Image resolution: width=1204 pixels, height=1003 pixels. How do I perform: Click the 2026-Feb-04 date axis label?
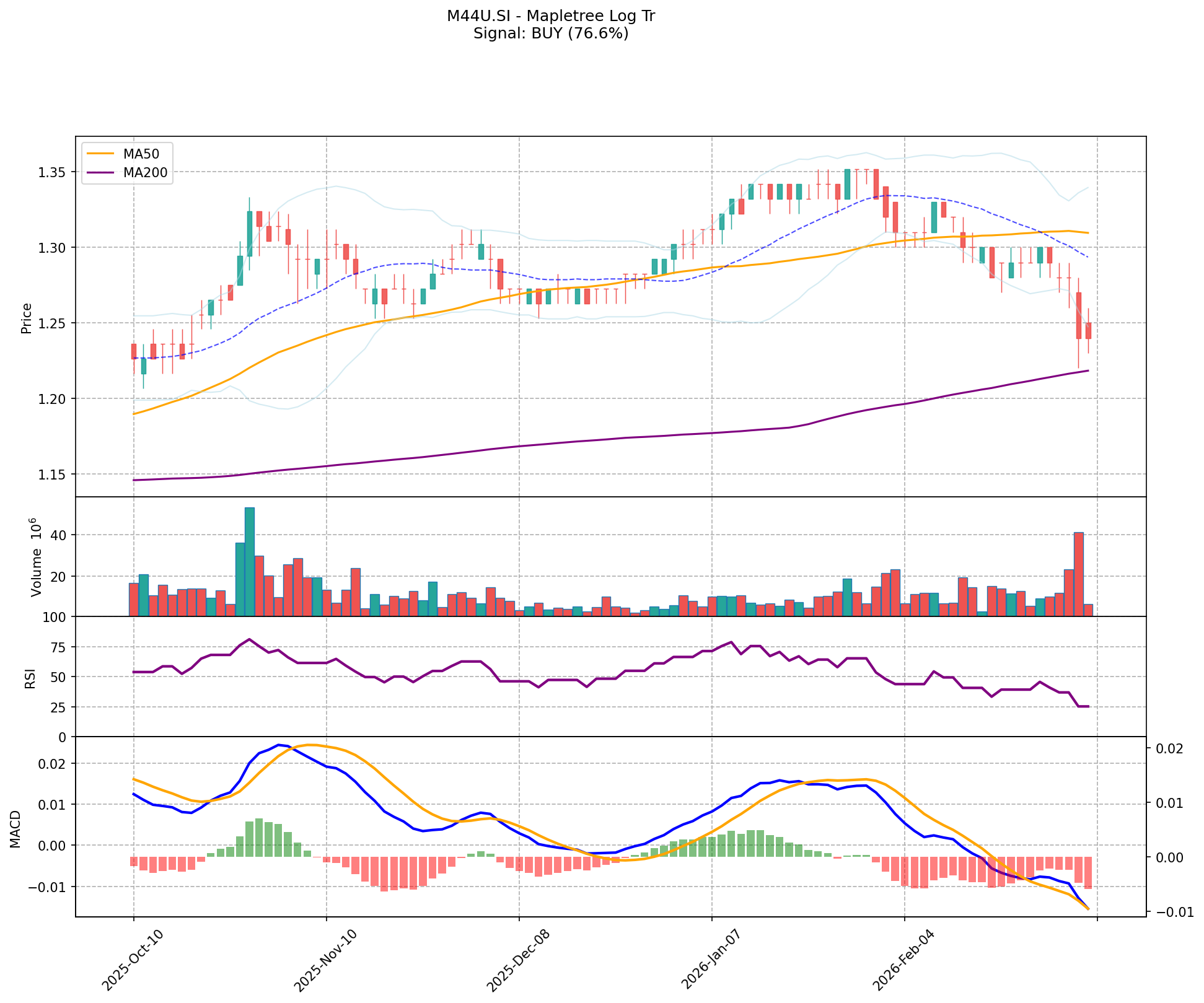tap(905, 959)
